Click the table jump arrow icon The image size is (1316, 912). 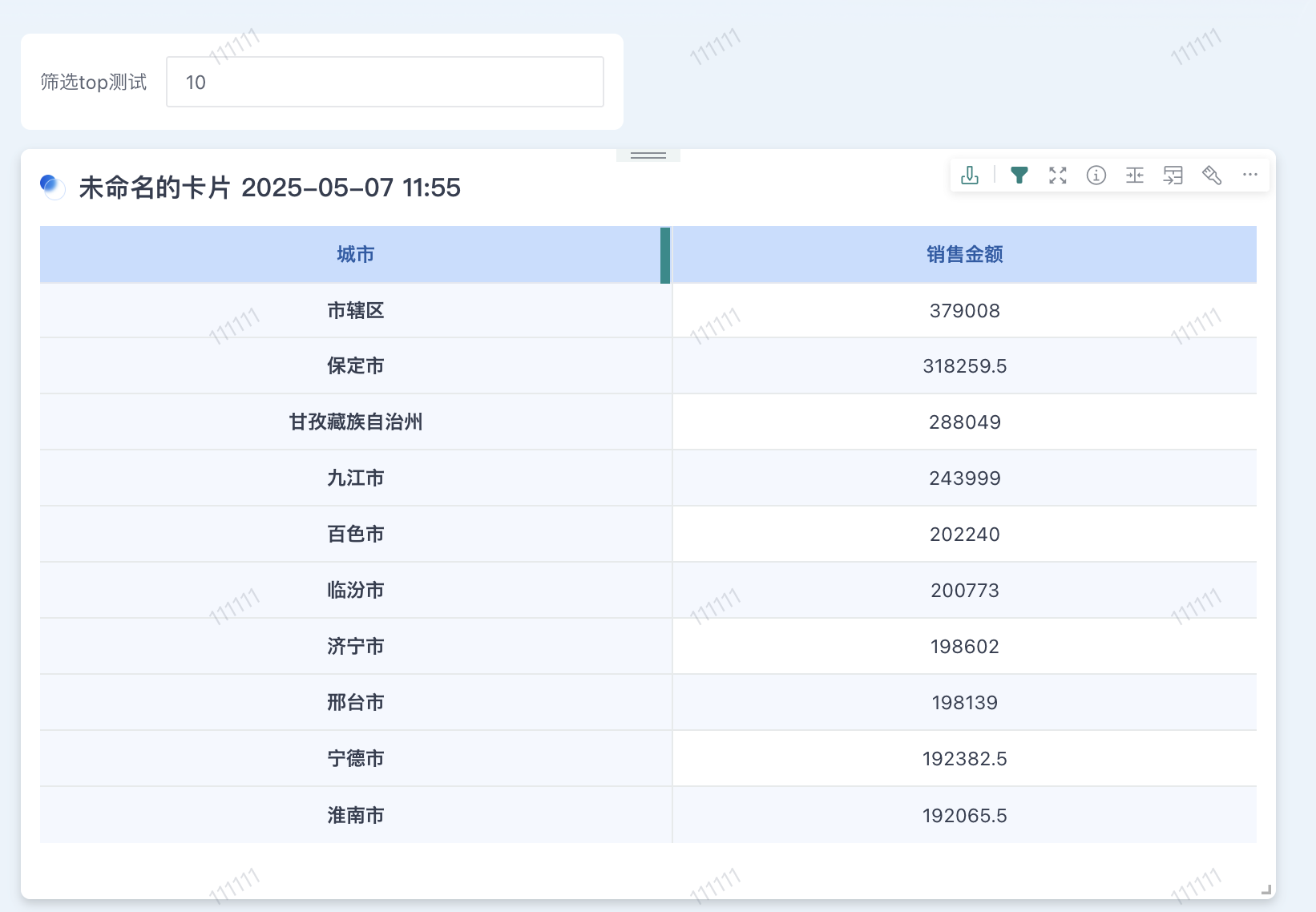click(x=1173, y=176)
